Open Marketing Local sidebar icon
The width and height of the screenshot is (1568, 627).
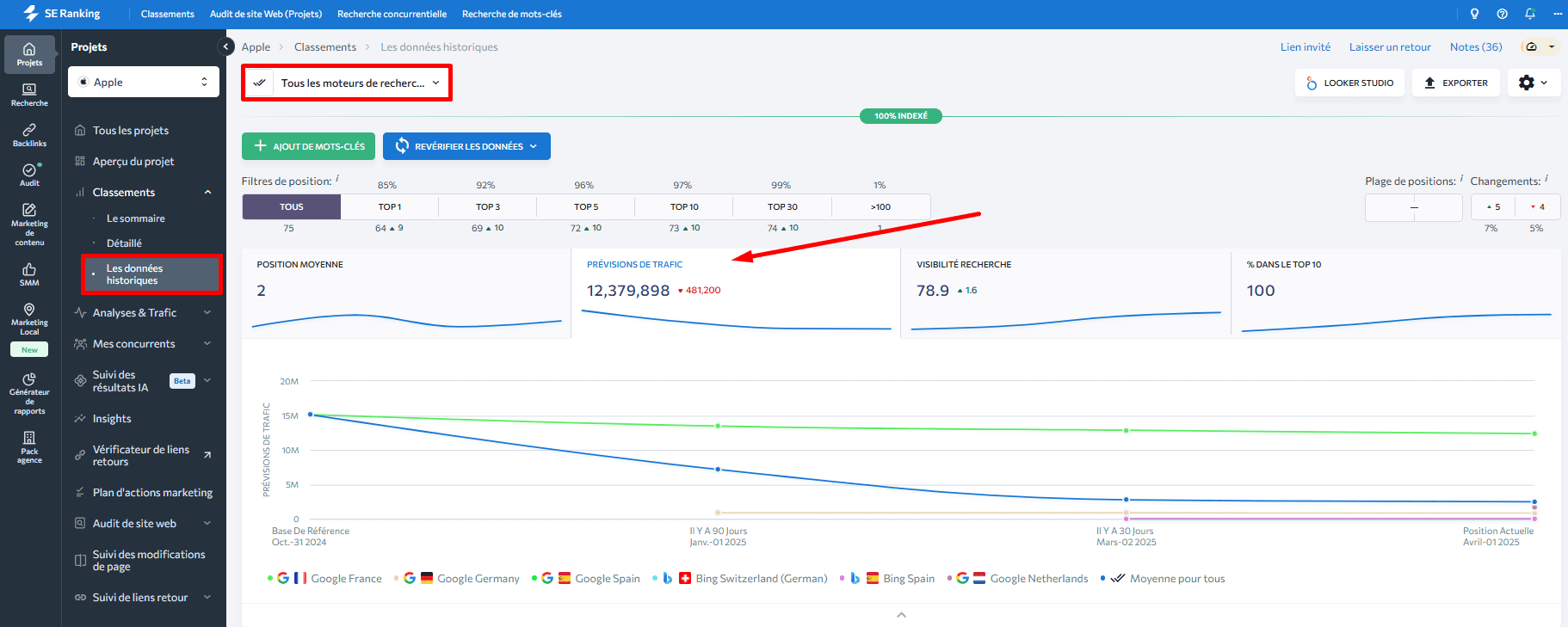29,320
